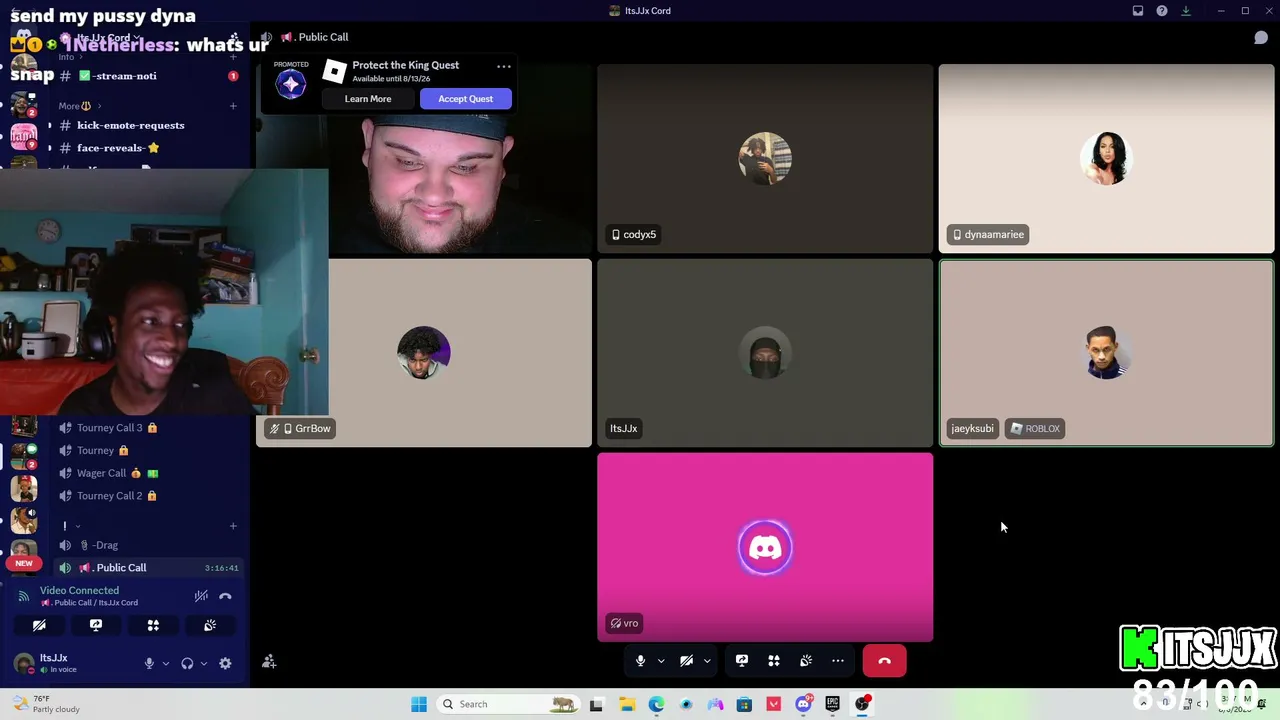Mute microphone in the user panel
This screenshot has height=720, width=1280.
click(x=149, y=663)
